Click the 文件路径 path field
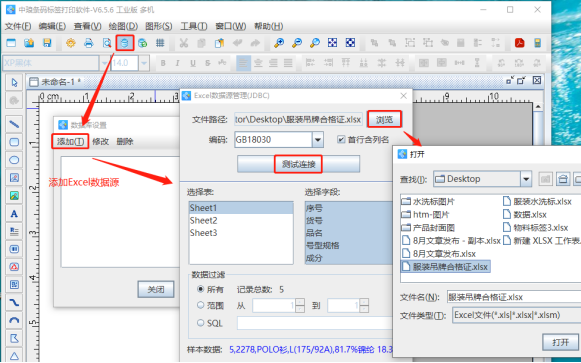This screenshot has height=363, width=581. (299, 119)
